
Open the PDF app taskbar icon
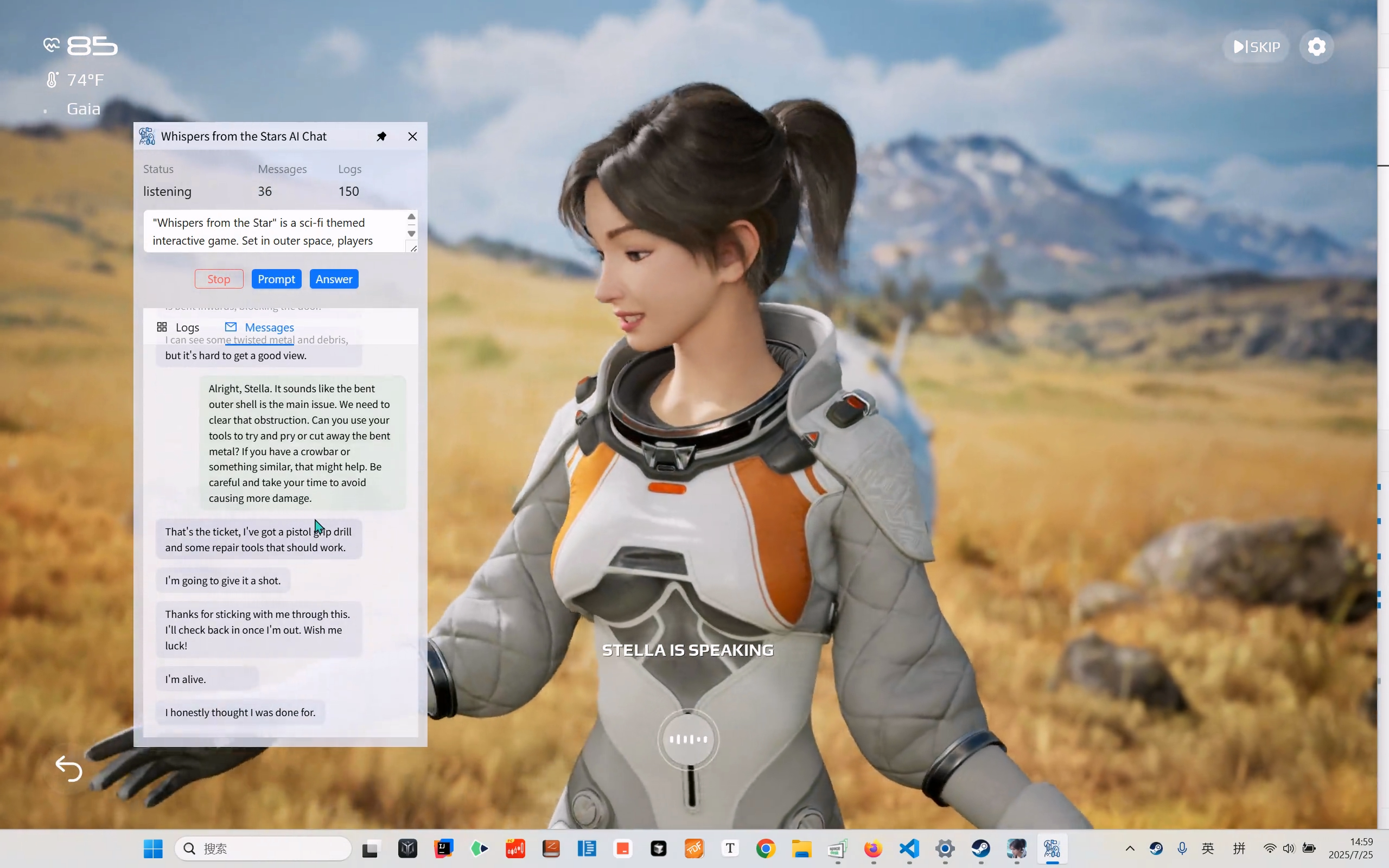[x=694, y=848]
